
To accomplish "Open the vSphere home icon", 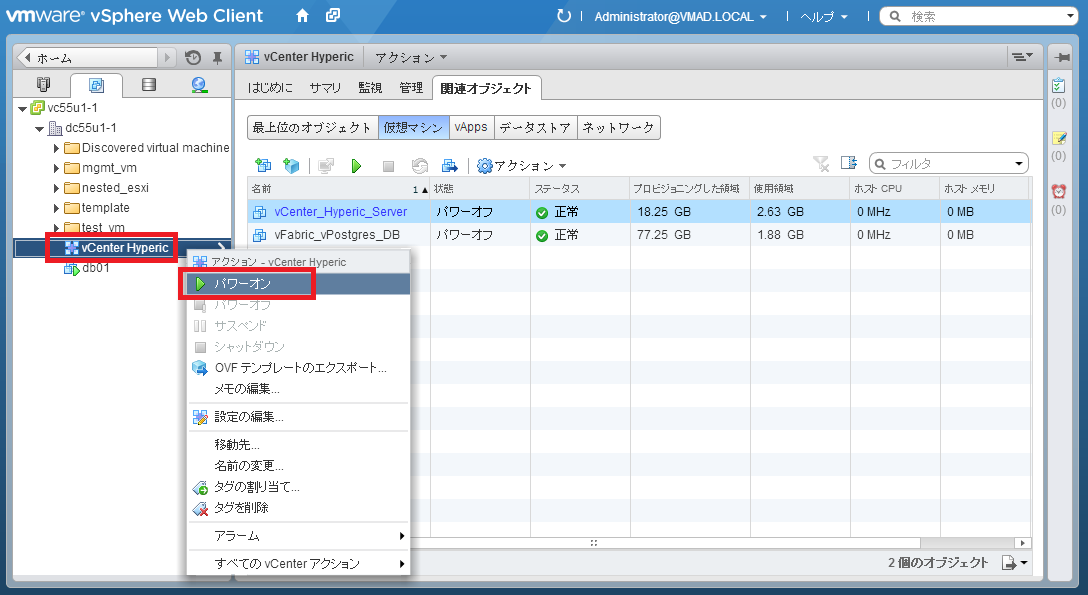I will (x=302, y=15).
